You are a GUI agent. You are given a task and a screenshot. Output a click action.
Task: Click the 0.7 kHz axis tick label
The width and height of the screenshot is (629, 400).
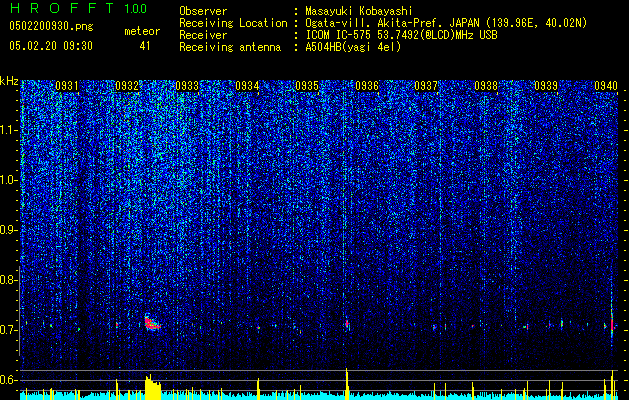(9, 330)
